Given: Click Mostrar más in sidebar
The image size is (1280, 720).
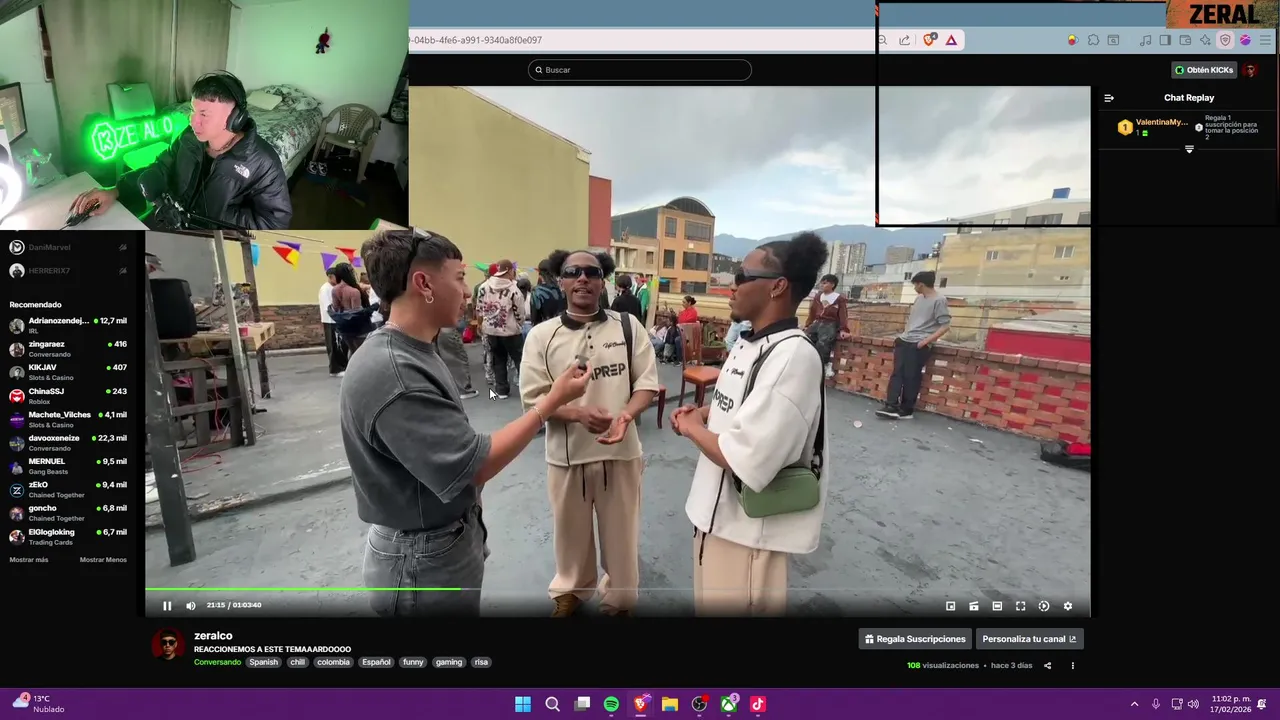Looking at the screenshot, I should [29, 560].
